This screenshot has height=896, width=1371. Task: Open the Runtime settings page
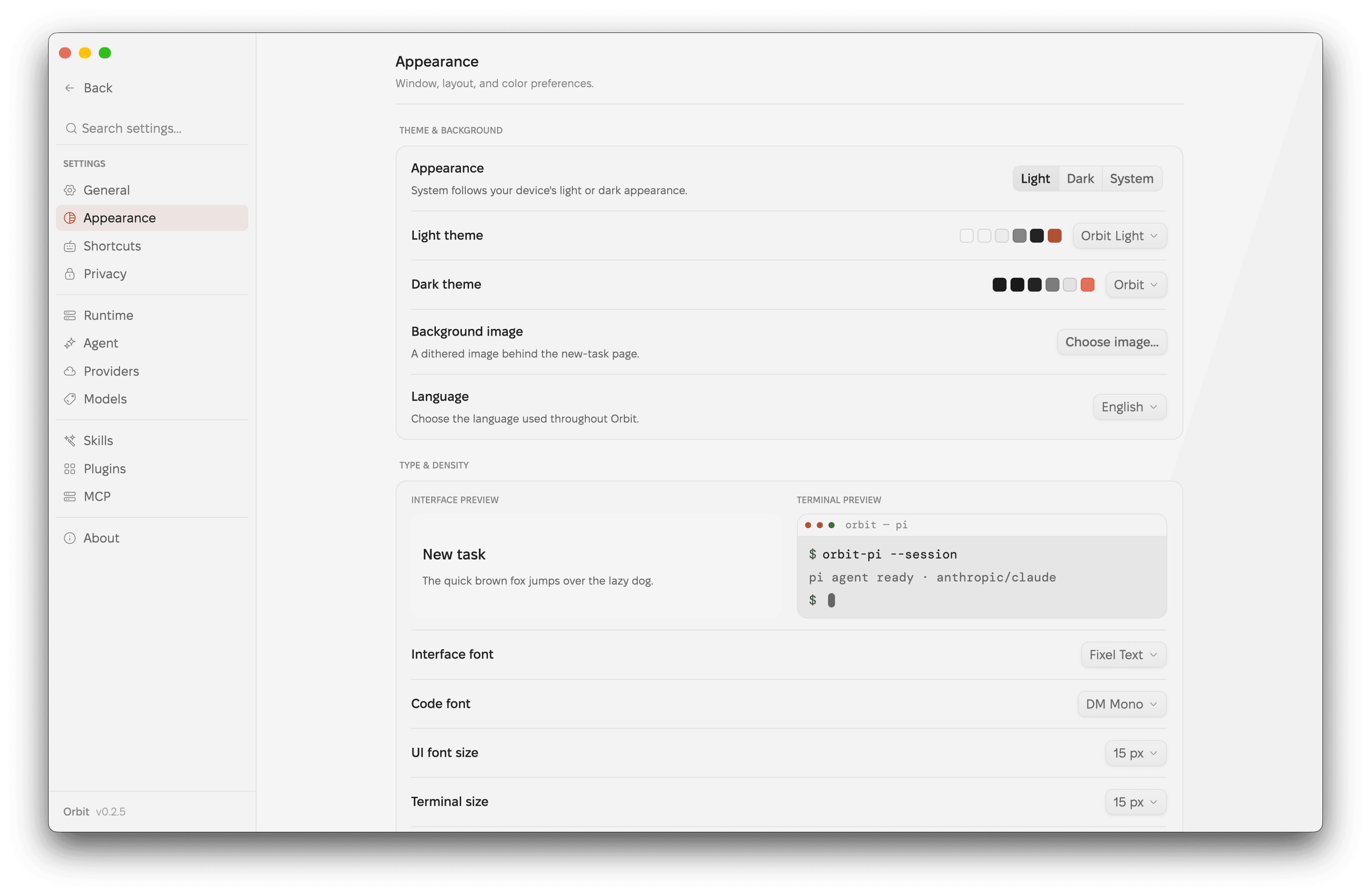(x=152, y=315)
